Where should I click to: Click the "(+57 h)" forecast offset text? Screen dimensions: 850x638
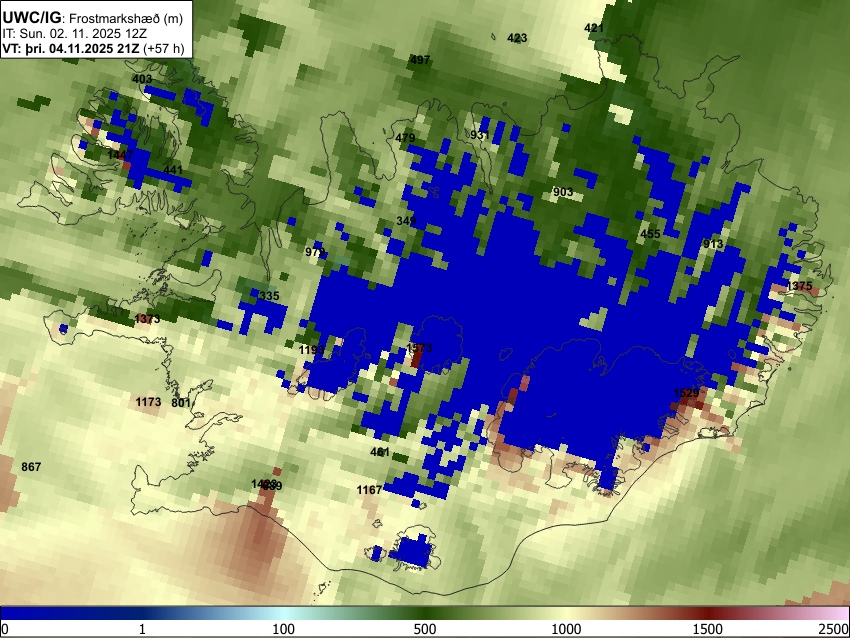tap(164, 48)
